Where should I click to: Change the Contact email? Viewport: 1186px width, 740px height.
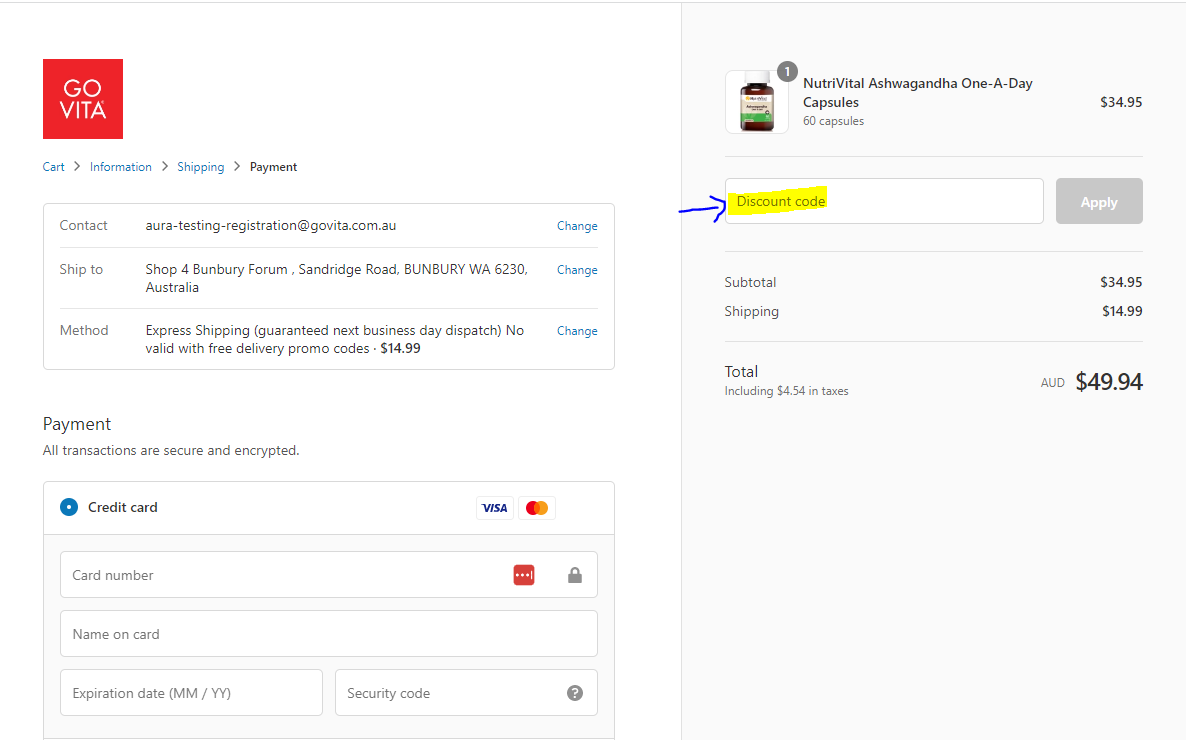click(577, 225)
